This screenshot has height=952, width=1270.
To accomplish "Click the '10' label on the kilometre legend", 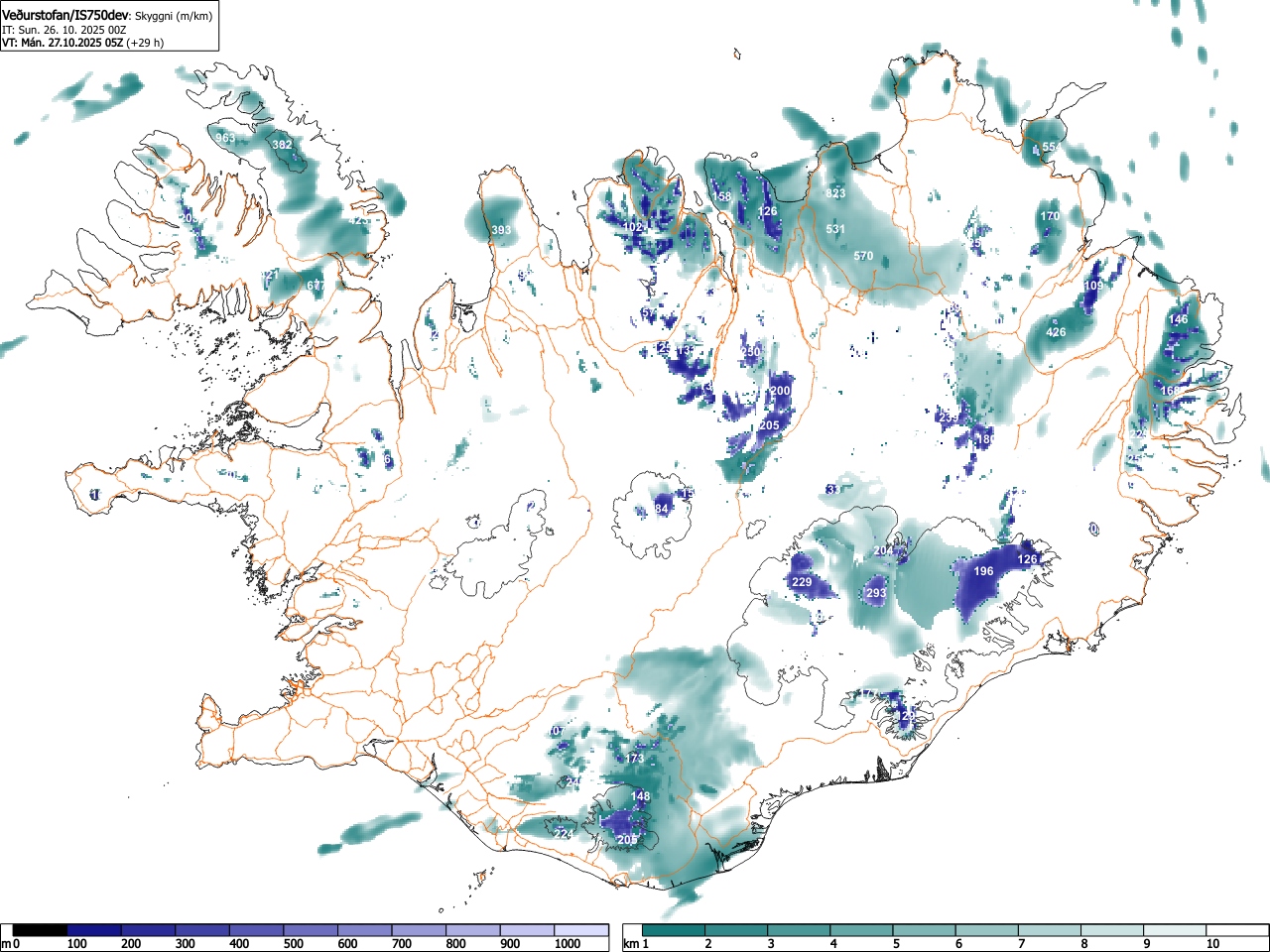I will [1212, 944].
